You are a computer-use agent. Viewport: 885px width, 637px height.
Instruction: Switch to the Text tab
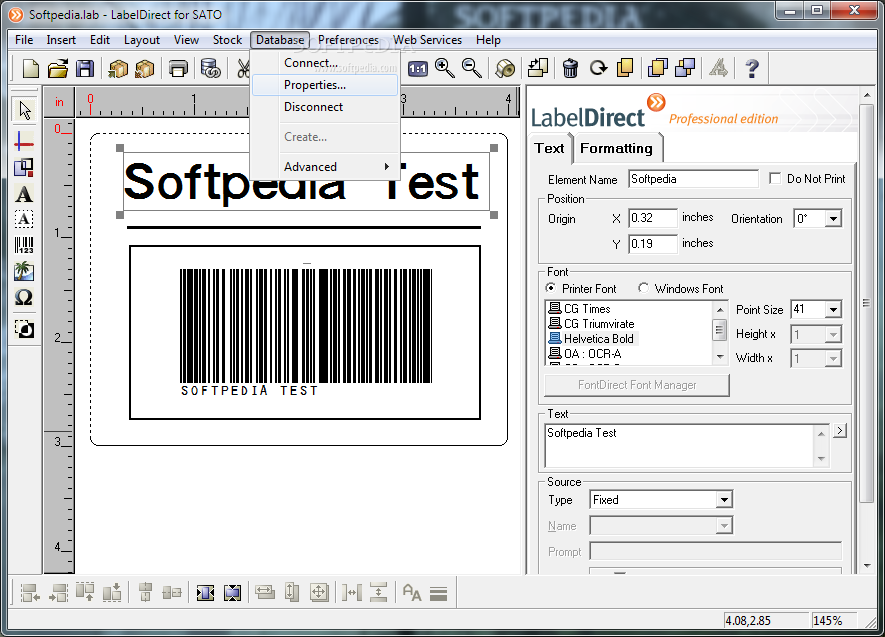point(549,148)
